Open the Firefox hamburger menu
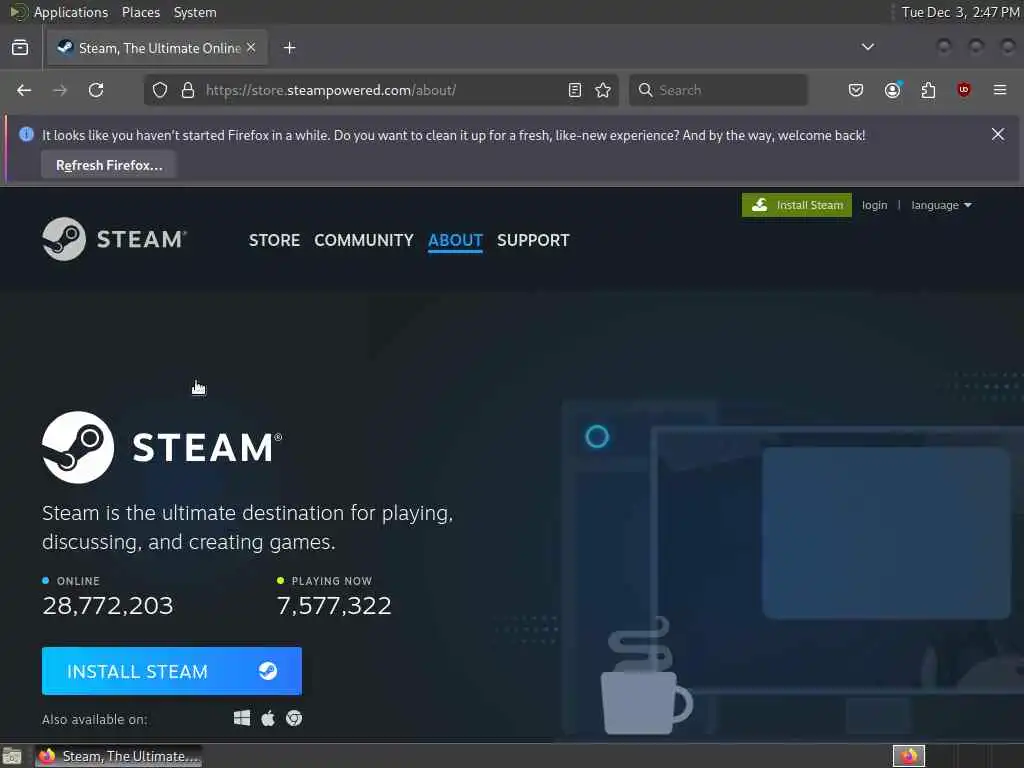1024x768 pixels. coord(1000,90)
